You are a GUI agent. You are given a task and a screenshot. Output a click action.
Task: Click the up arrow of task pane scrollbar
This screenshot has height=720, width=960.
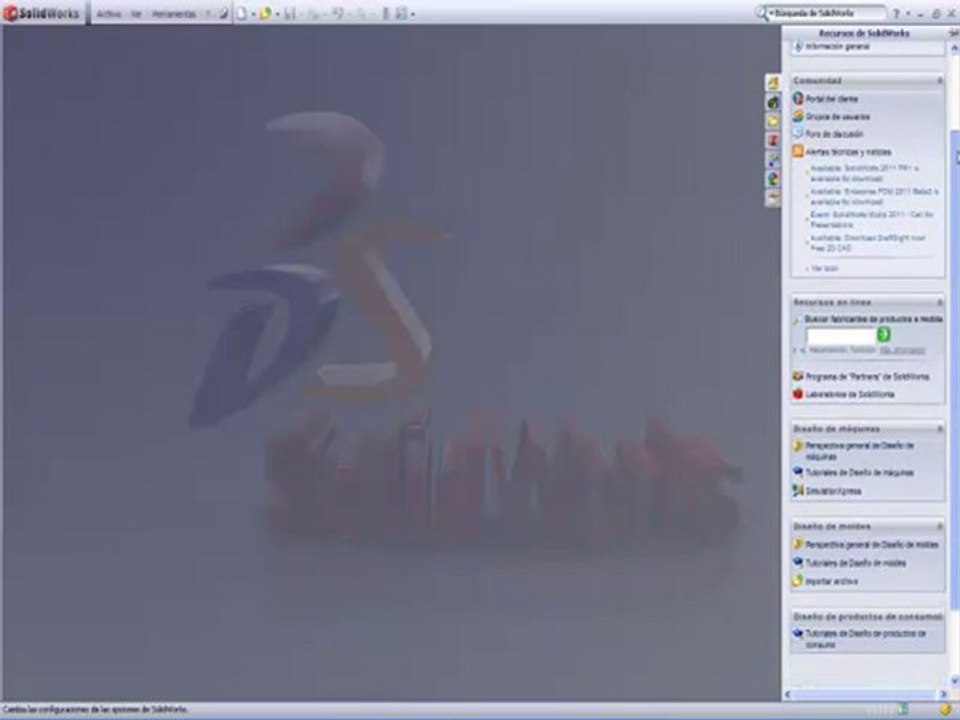[x=955, y=46]
